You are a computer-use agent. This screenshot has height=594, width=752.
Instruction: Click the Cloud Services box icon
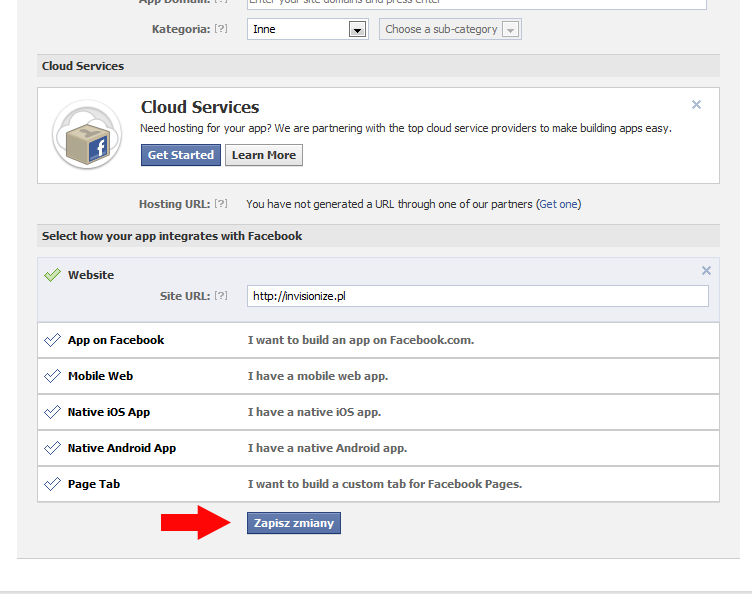[x=87, y=135]
